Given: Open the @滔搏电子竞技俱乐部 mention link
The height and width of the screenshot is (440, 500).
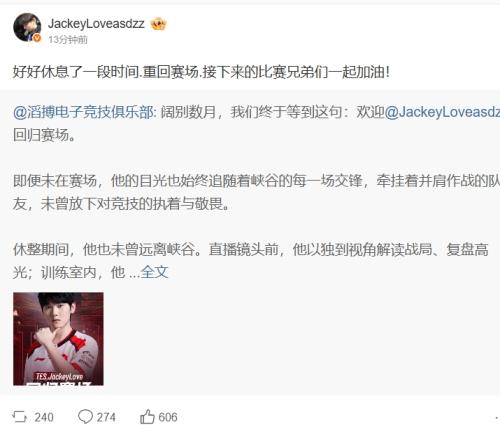Looking at the screenshot, I should click(84, 112).
